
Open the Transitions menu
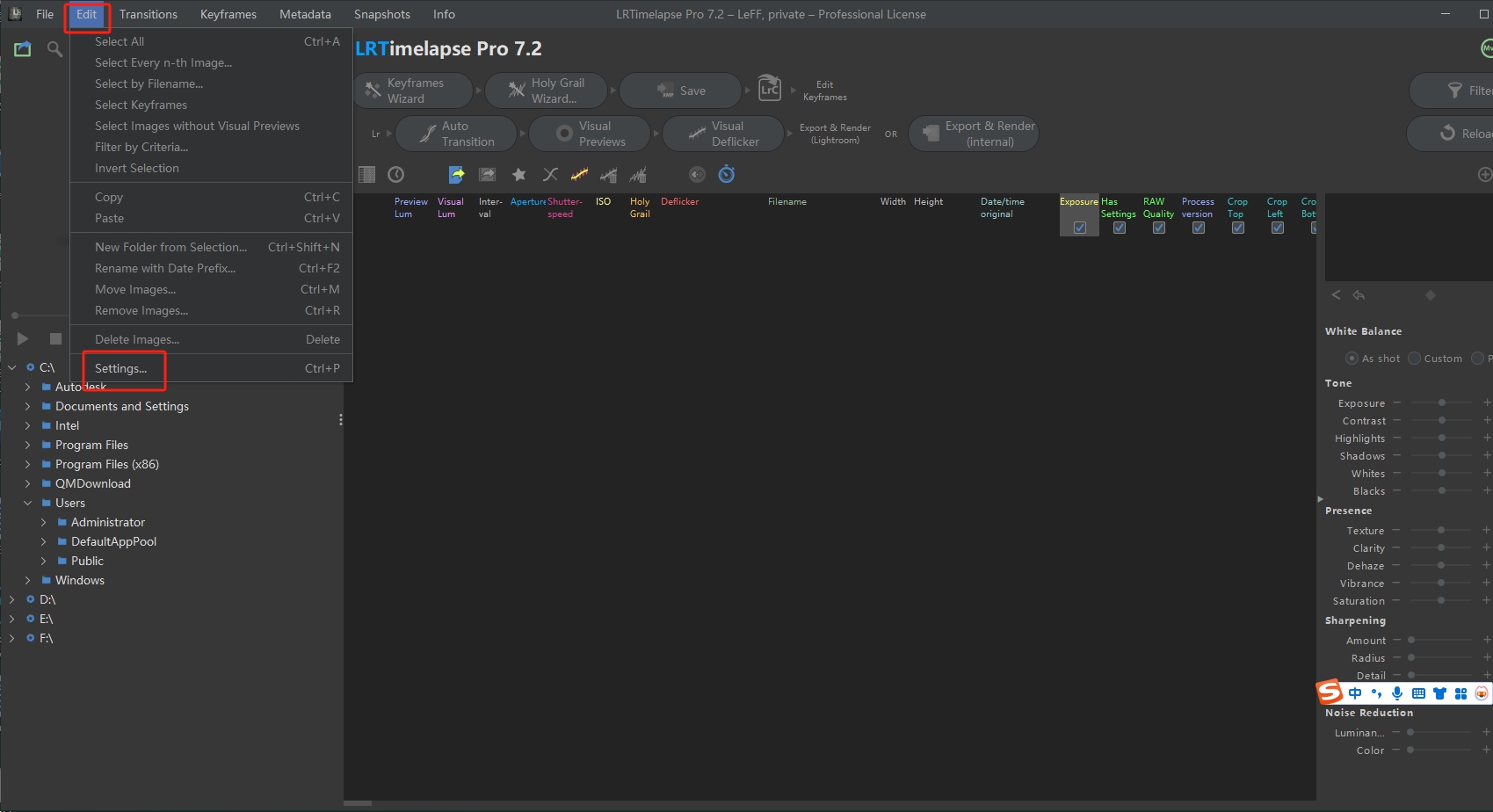[149, 14]
